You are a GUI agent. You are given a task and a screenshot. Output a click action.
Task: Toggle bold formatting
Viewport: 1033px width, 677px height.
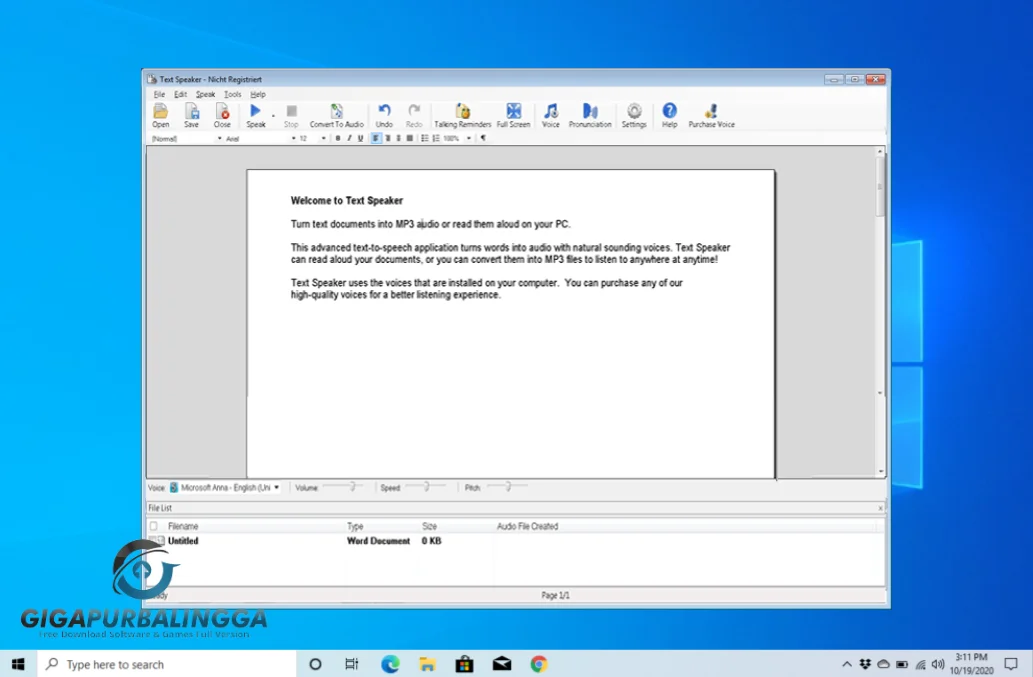pyautogui.click(x=338, y=138)
